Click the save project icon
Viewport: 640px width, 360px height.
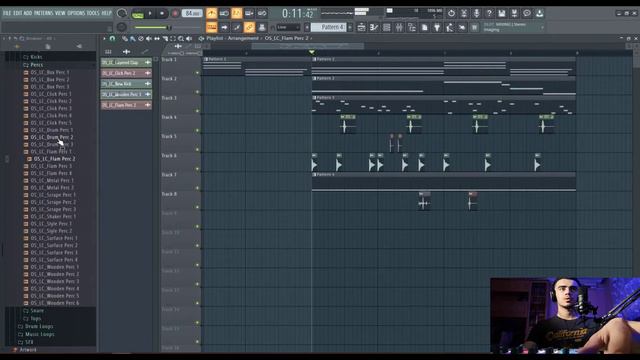tap(502, 13)
